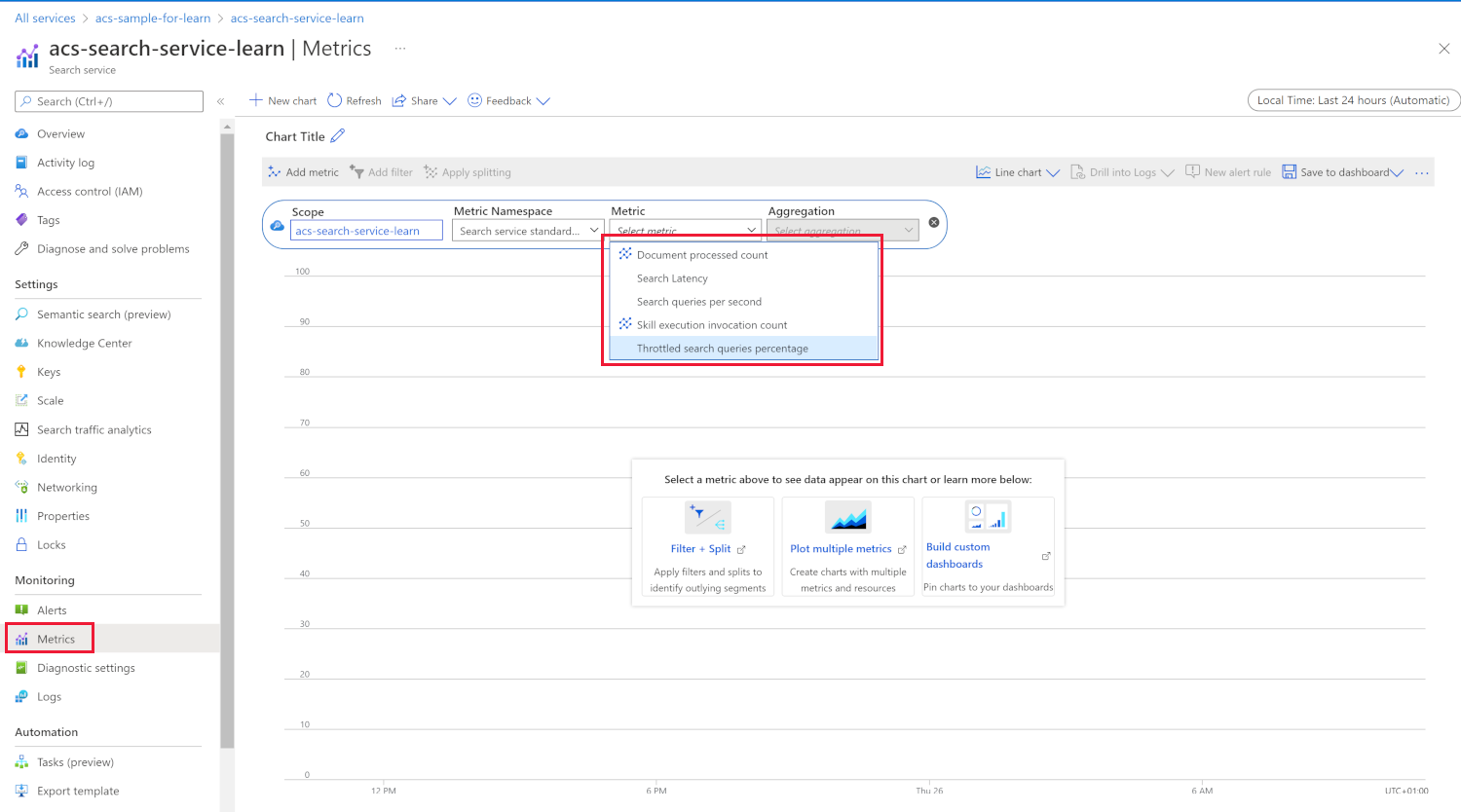Click the green Alerts icon

(x=21, y=609)
